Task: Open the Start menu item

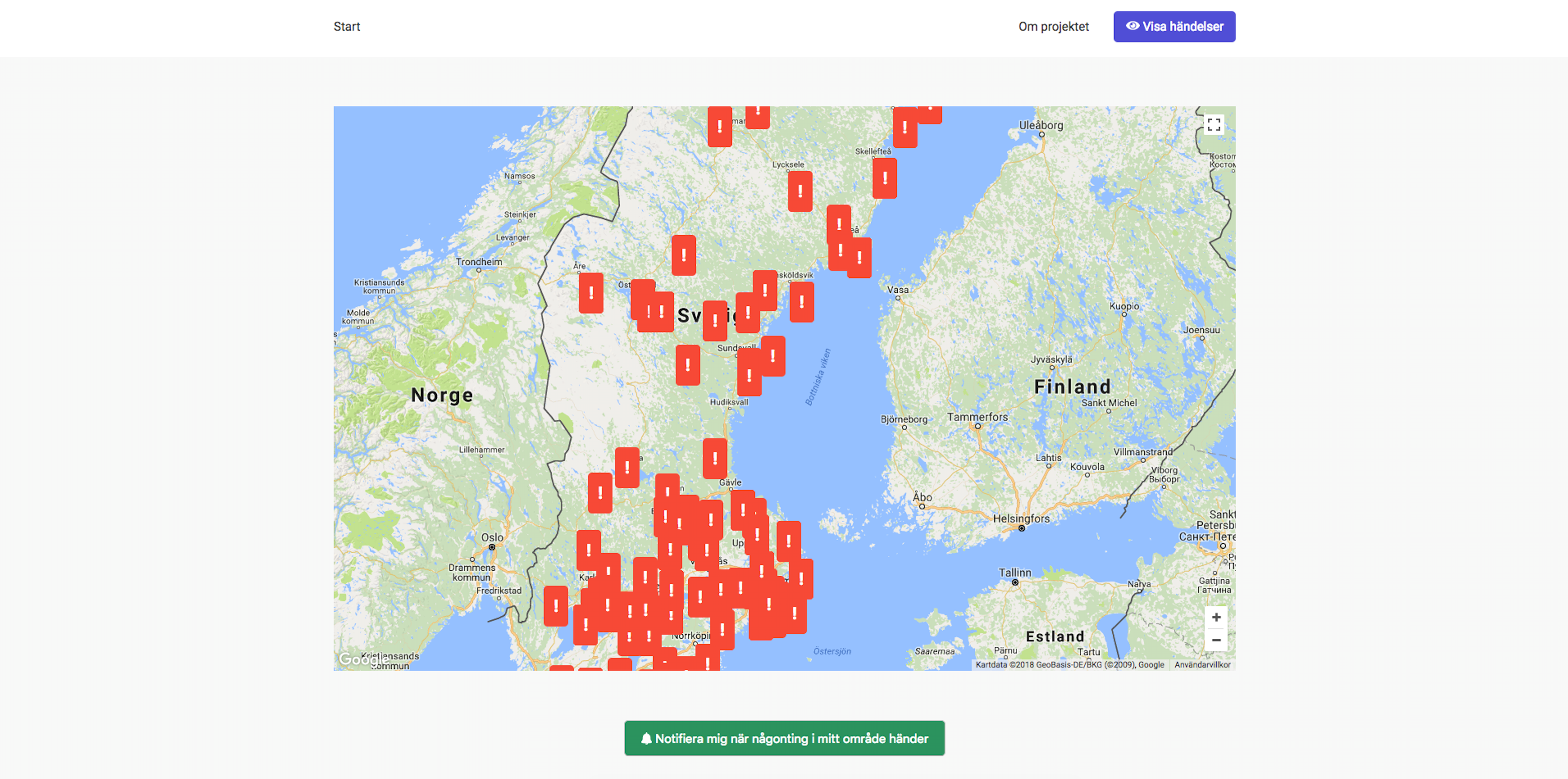Action: click(x=346, y=27)
